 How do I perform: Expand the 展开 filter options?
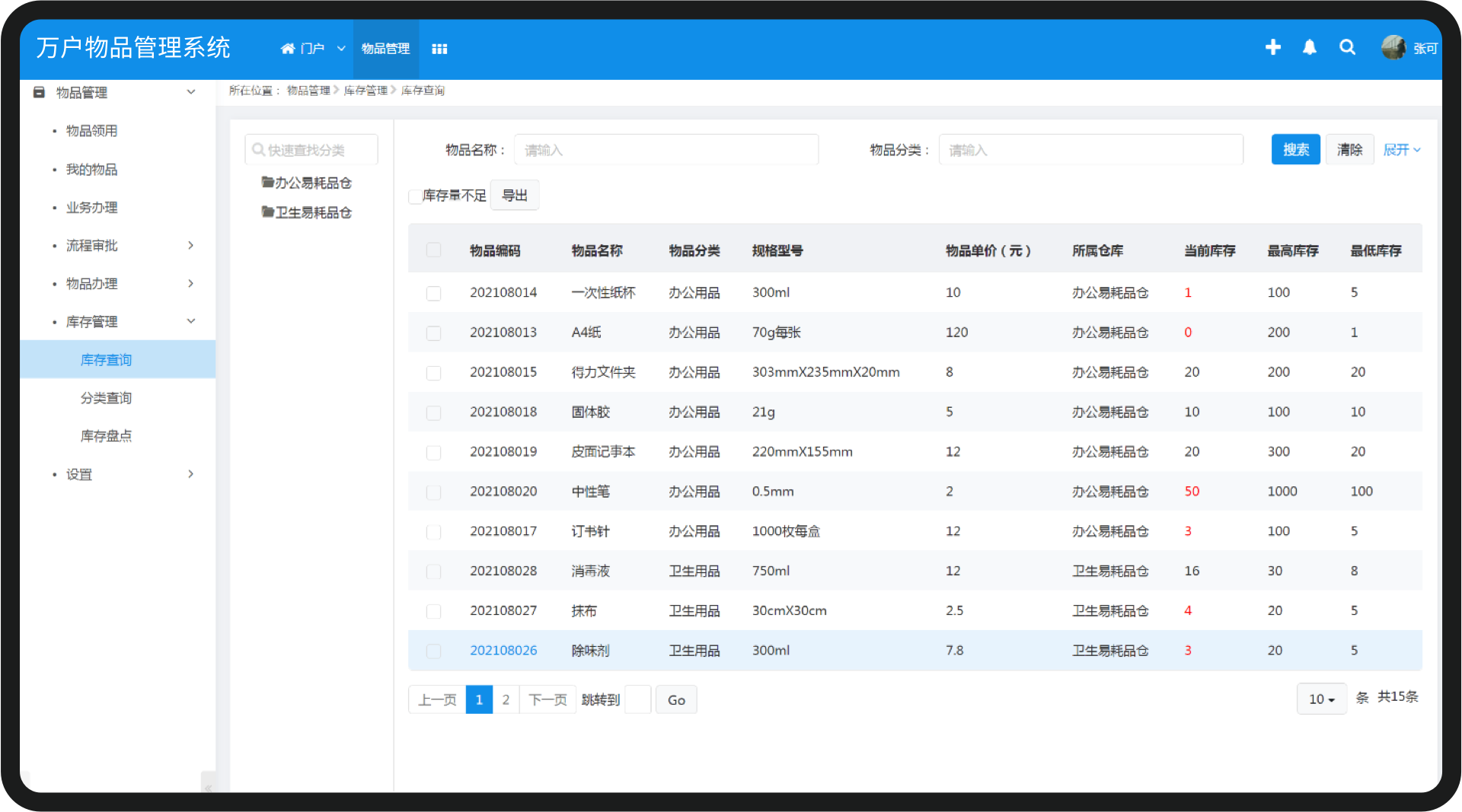(x=1402, y=150)
